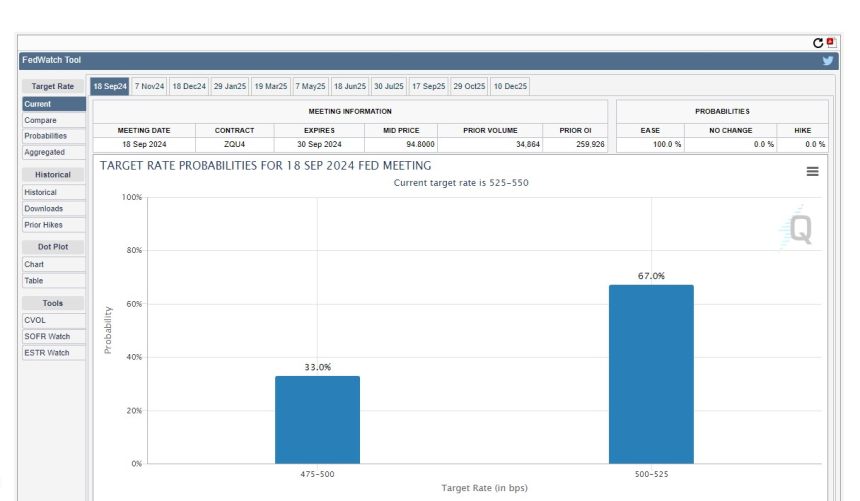Screen dimensions: 860x501
Task: Click the 500-525 bar at 67.0%
Action: 650,374
